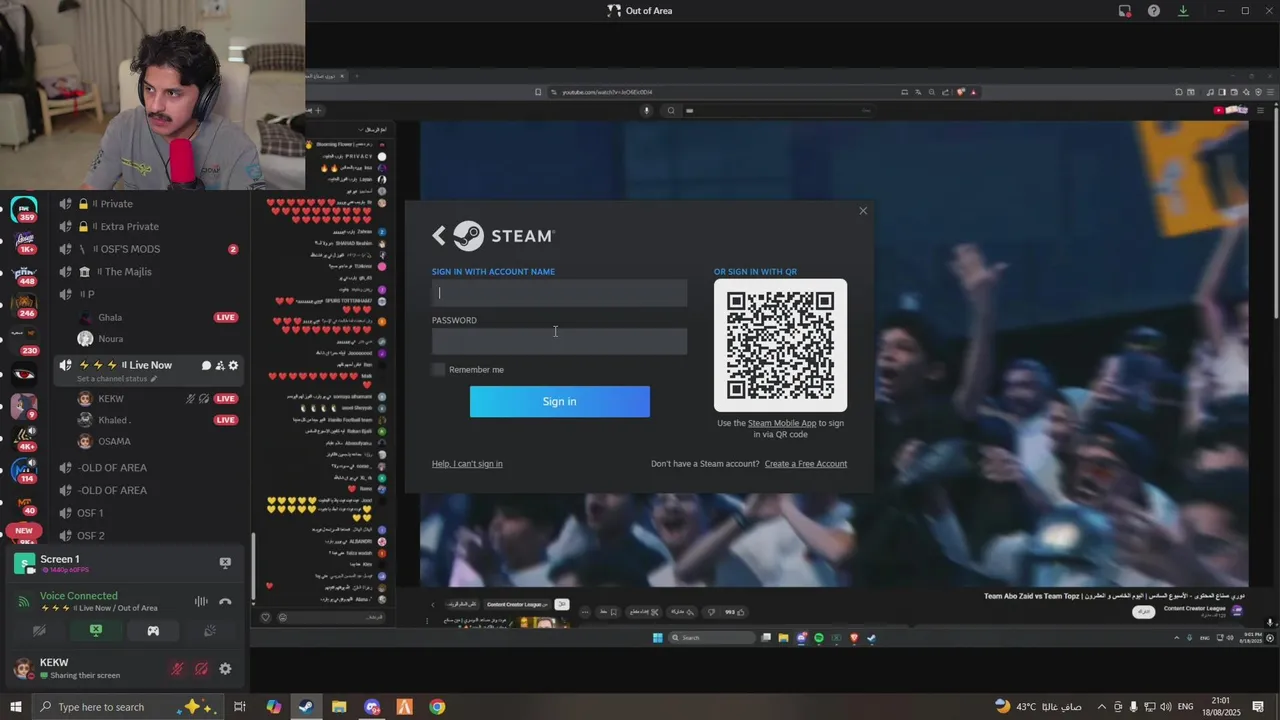Image resolution: width=1280 pixels, height=720 pixels.
Task: Select the Steam QR code image
Action: point(780,345)
